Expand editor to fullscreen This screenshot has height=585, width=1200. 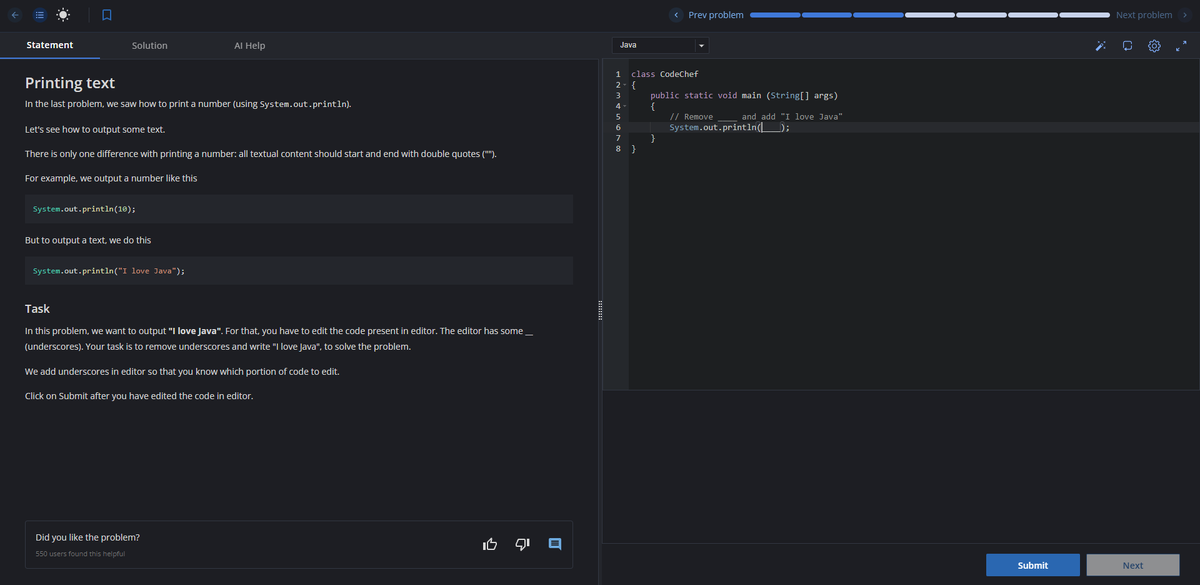coord(1181,46)
